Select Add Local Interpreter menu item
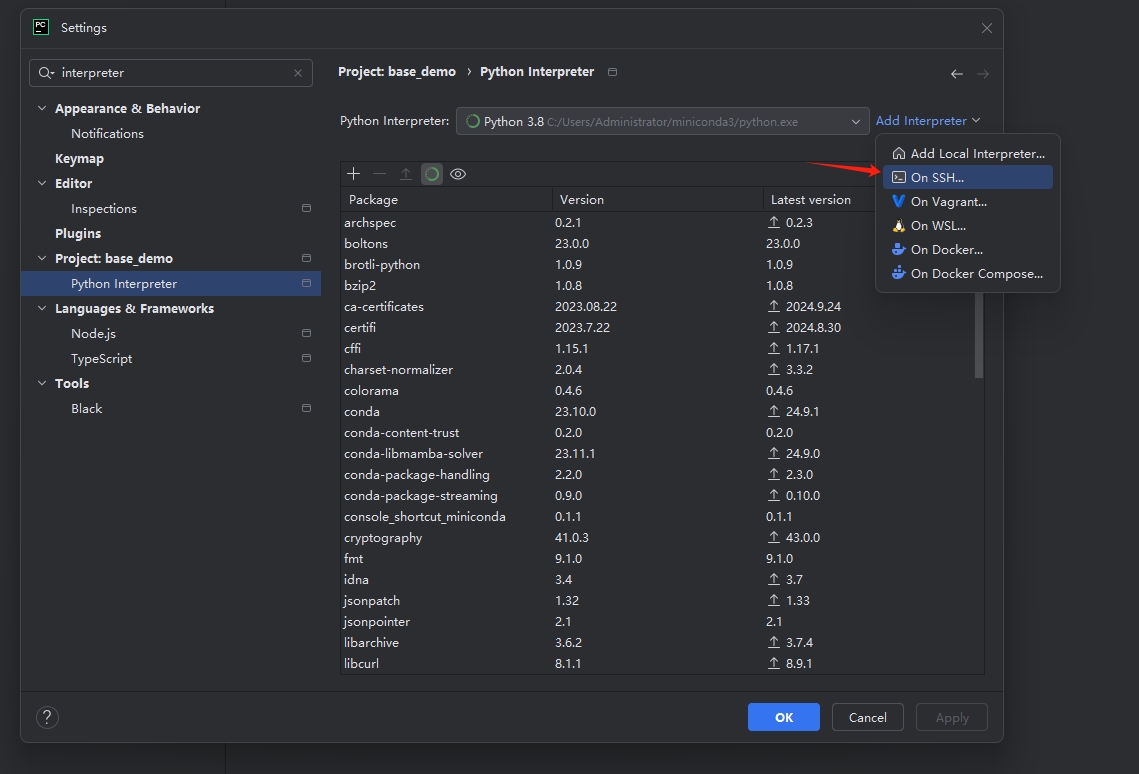The width and height of the screenshot is (1139, 774). 968,153
